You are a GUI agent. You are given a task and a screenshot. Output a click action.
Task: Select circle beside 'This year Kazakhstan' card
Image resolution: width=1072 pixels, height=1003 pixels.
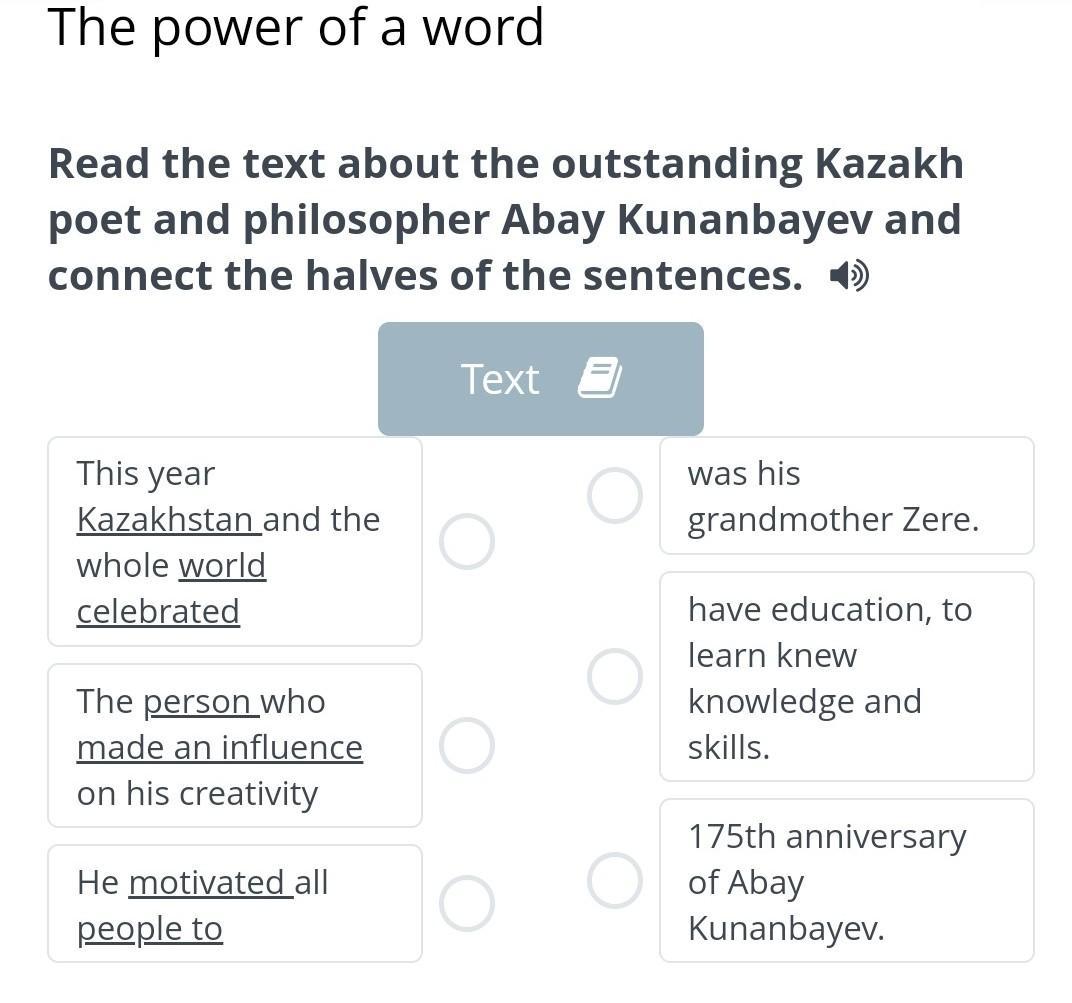coord(467,542)
